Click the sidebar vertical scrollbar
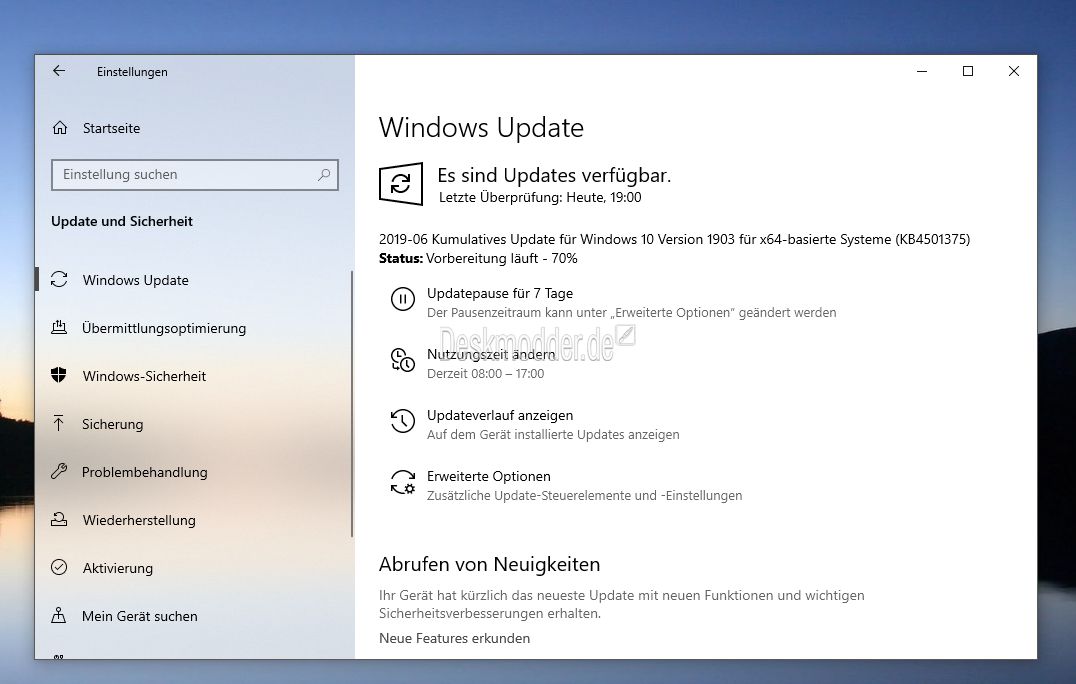 click(352, 403)
